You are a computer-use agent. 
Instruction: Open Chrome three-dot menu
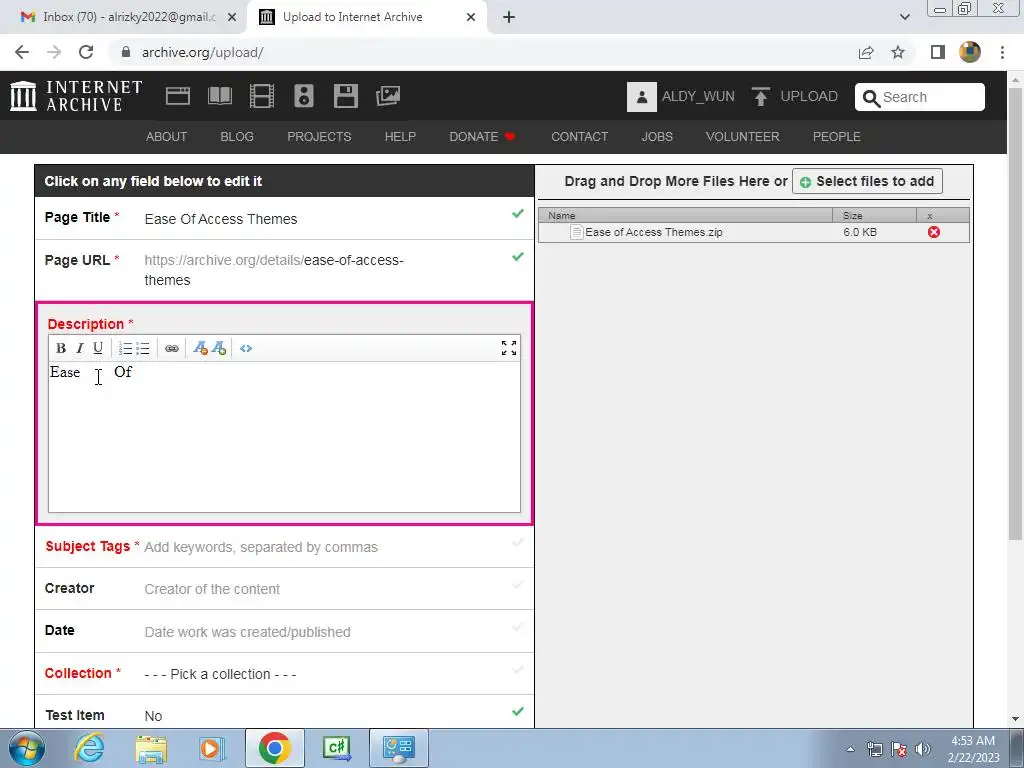(1002, 52)
